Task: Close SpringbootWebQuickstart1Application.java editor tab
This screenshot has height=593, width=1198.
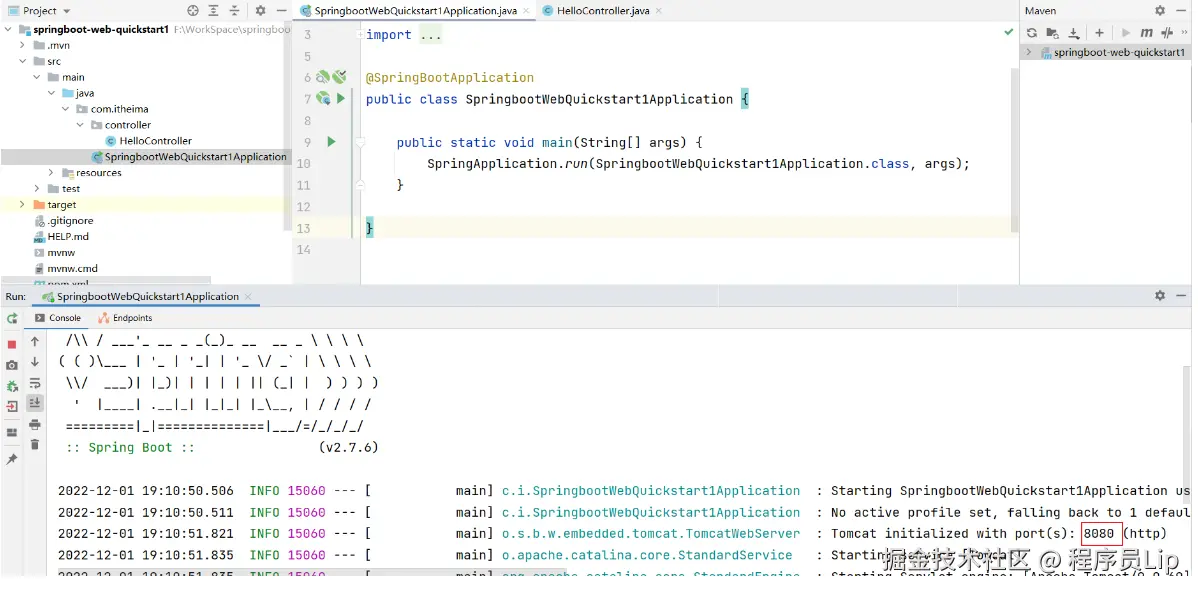Action: pyautogui.click(x=524, y=11)
